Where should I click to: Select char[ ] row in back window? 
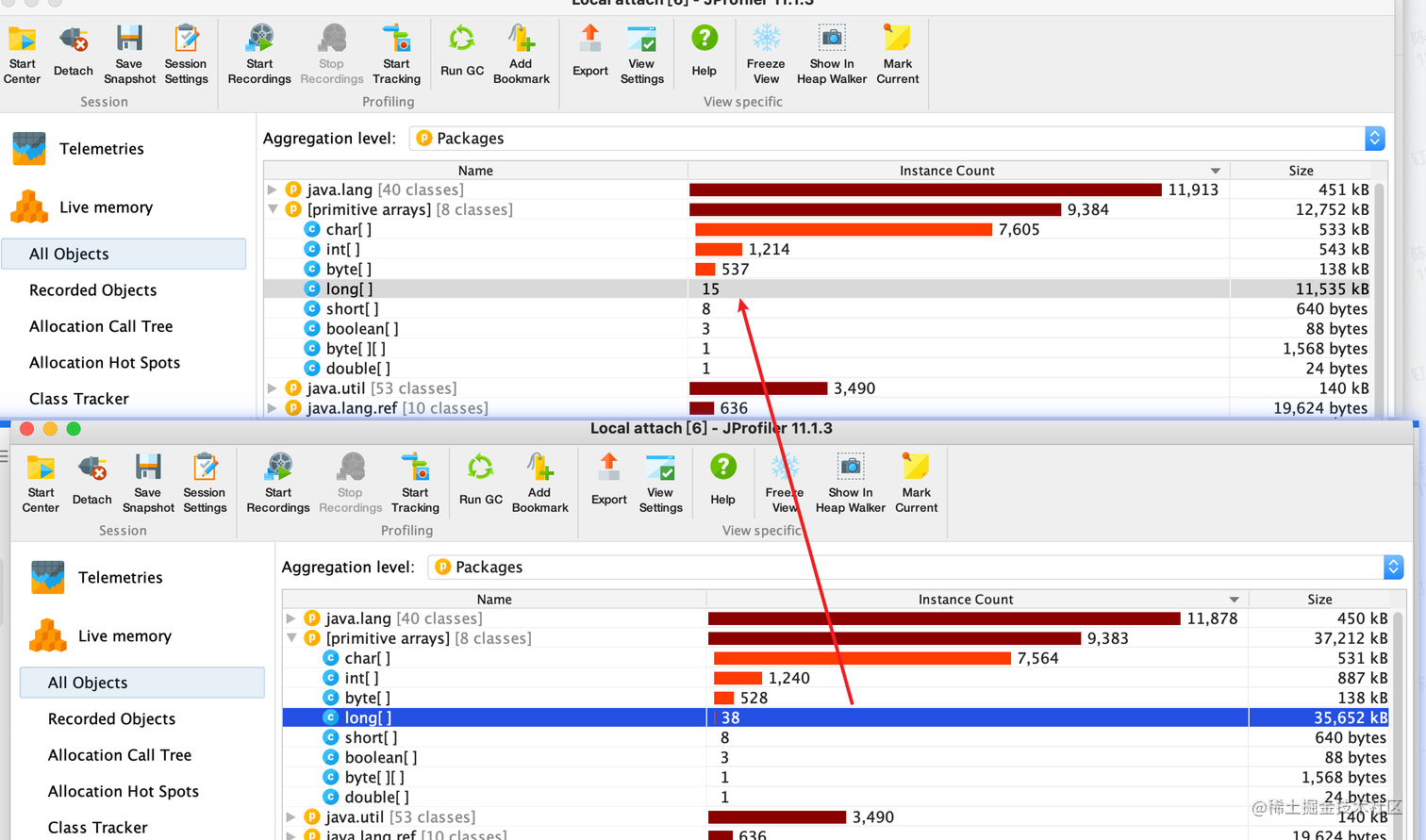coord(817,229)
